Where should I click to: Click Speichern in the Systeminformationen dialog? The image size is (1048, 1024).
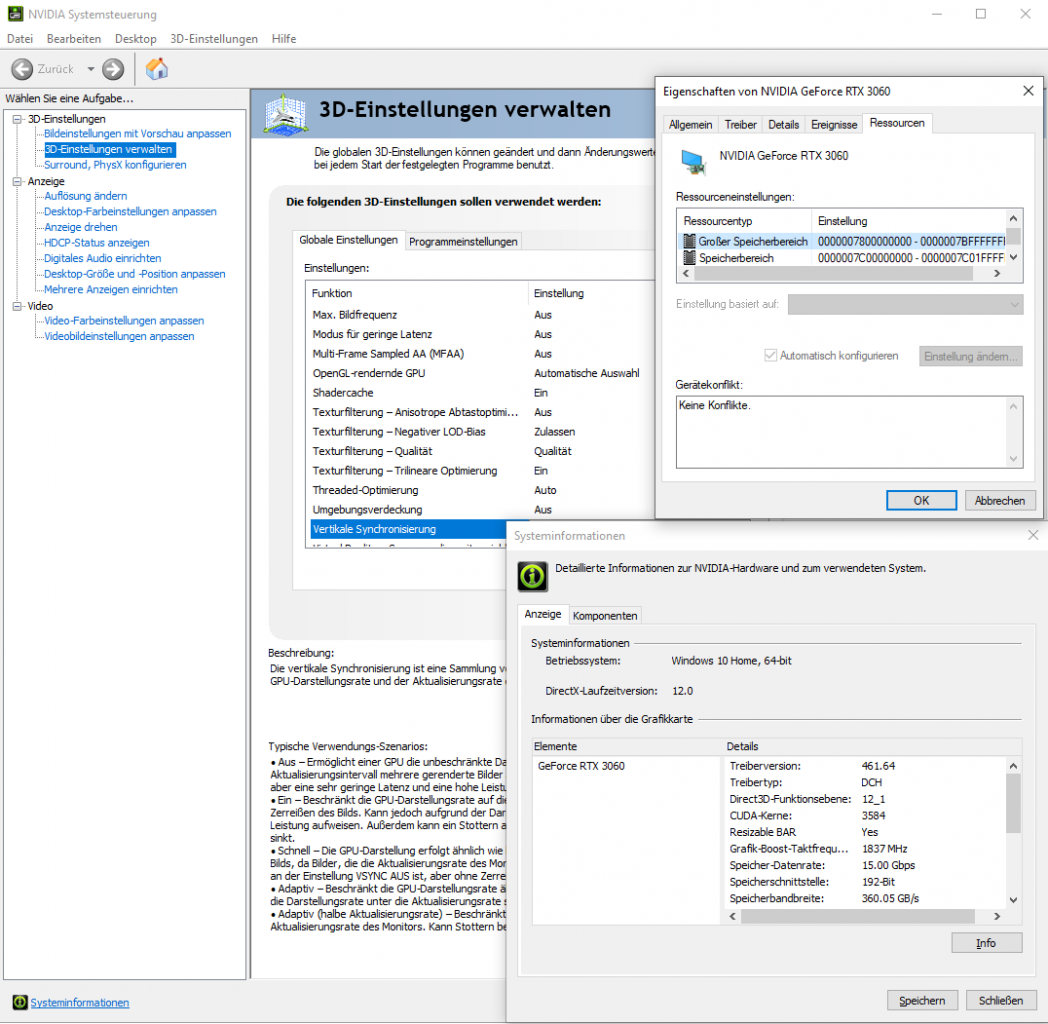922,1001
